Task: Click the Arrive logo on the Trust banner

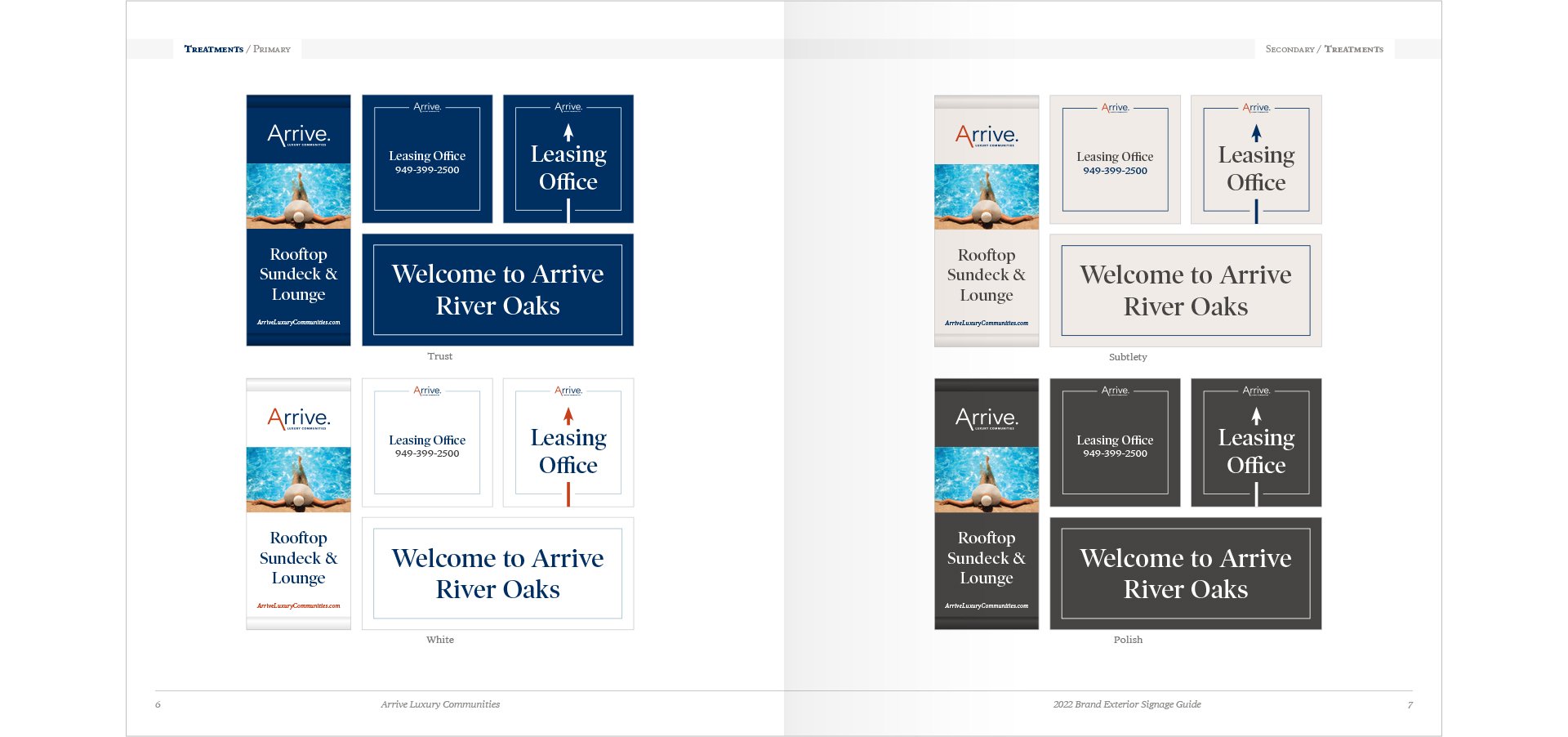Action: click(x=298, y=135)
